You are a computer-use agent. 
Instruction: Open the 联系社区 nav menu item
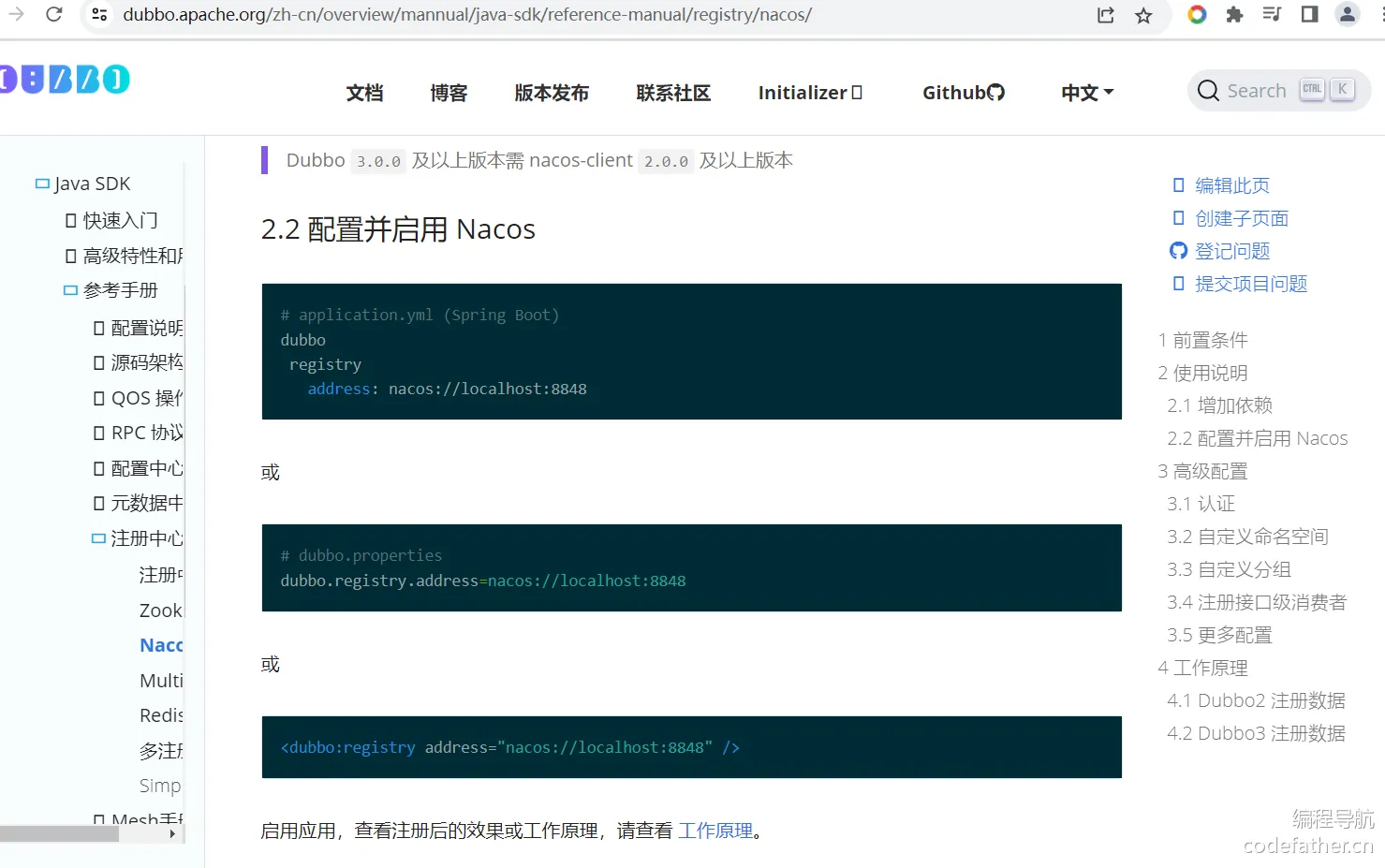click(674, 93)
